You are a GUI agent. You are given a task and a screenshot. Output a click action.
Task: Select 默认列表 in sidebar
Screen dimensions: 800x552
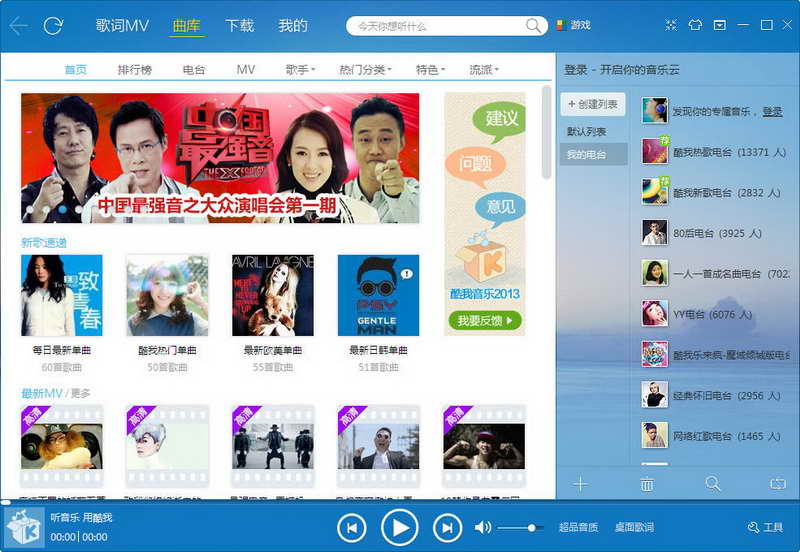coord(587,132)
